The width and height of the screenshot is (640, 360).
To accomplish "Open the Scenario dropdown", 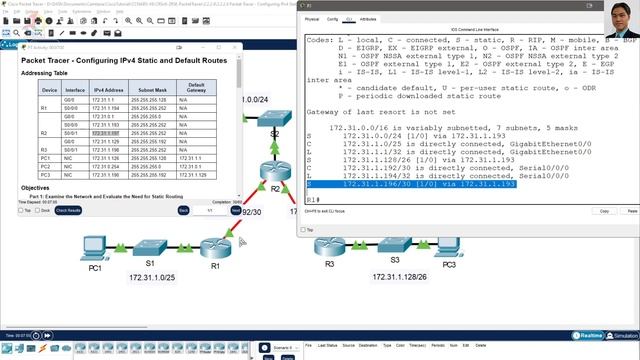I will (286, 348).
